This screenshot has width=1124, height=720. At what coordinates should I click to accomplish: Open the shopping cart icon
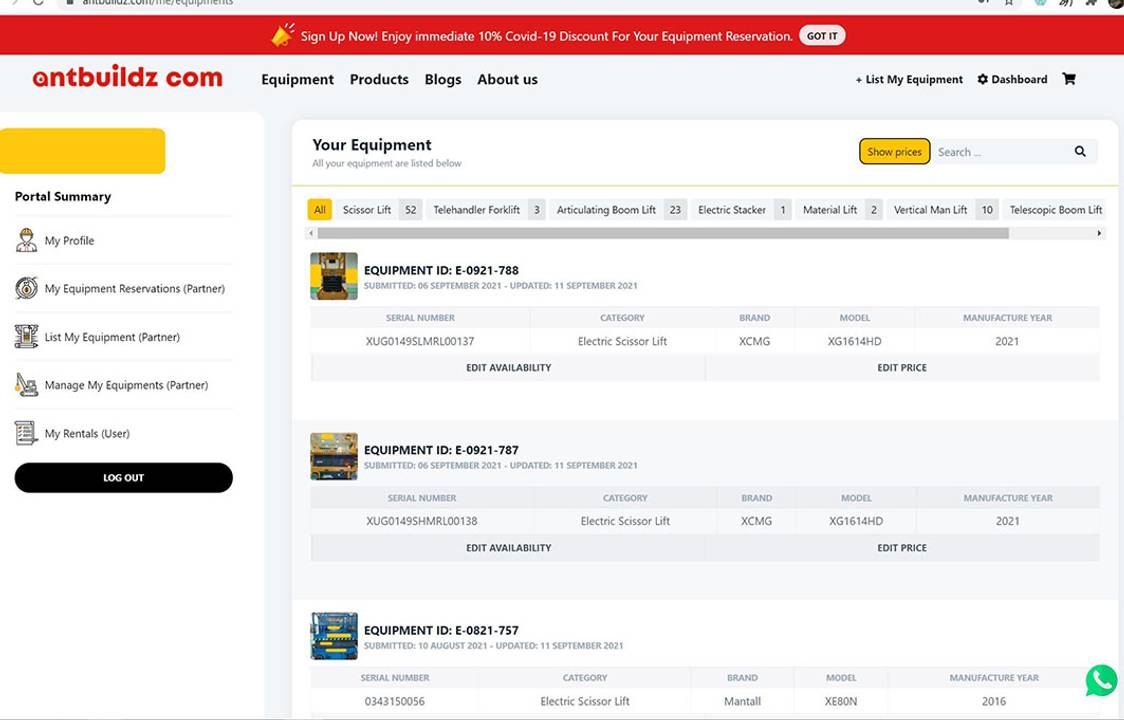tap(1069, 79)
